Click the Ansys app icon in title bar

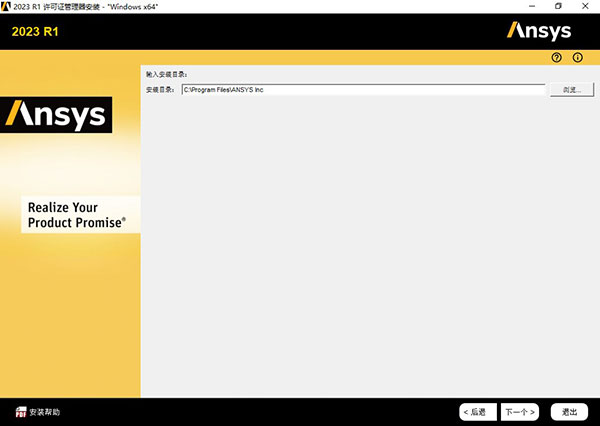click(7, 6)
